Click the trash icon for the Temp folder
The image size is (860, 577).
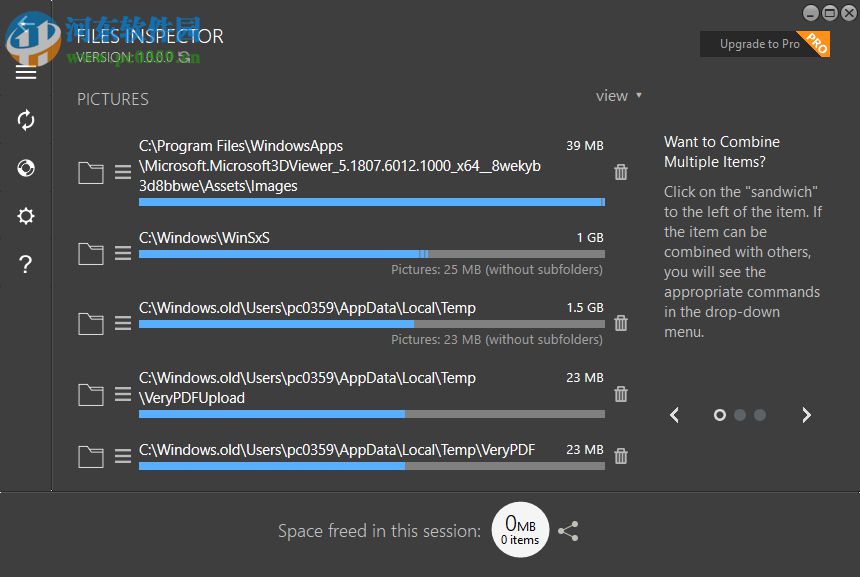tap(621, 323)
